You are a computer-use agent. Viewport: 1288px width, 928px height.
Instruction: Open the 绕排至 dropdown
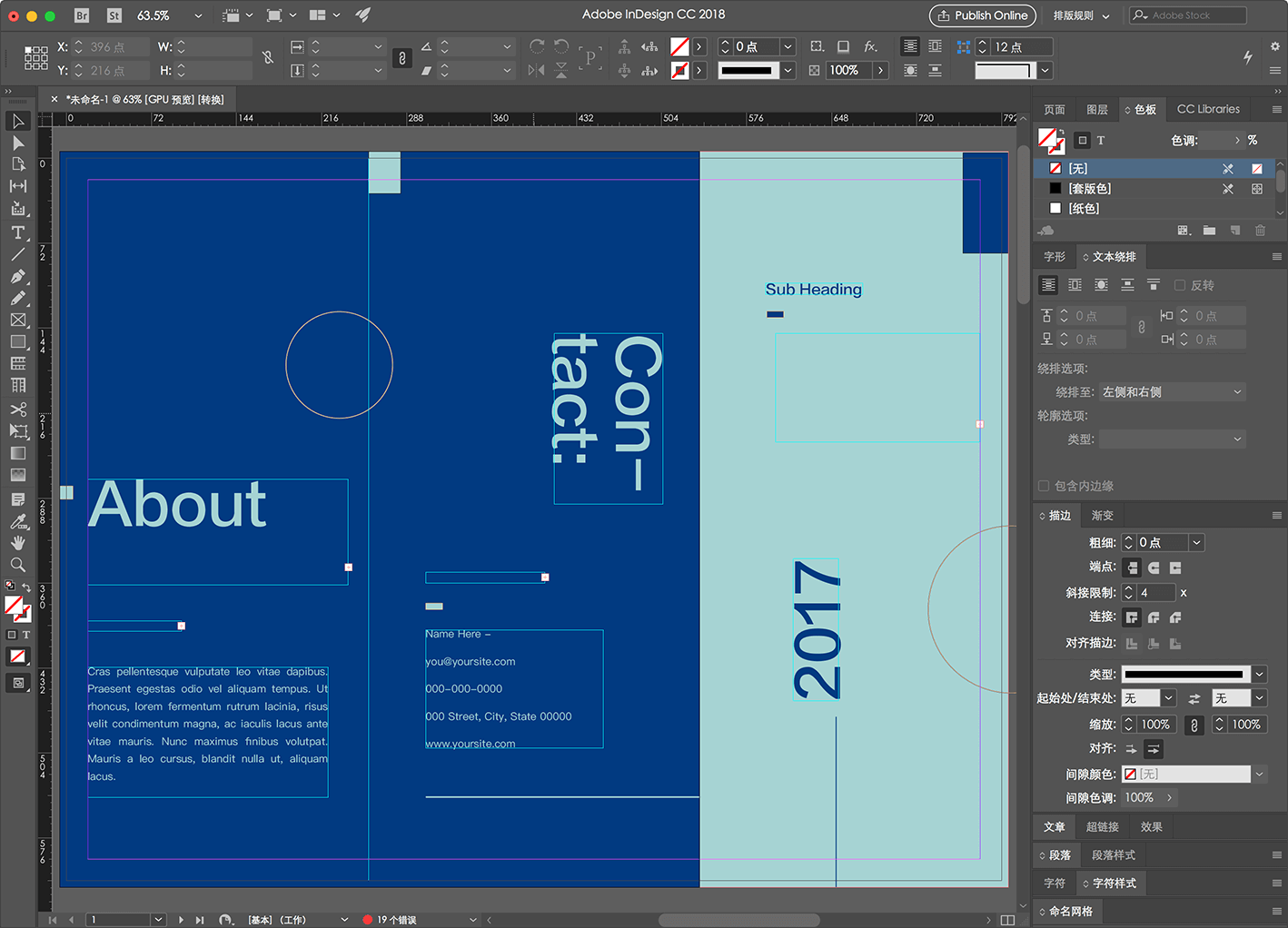click(x=1172, y=392)
